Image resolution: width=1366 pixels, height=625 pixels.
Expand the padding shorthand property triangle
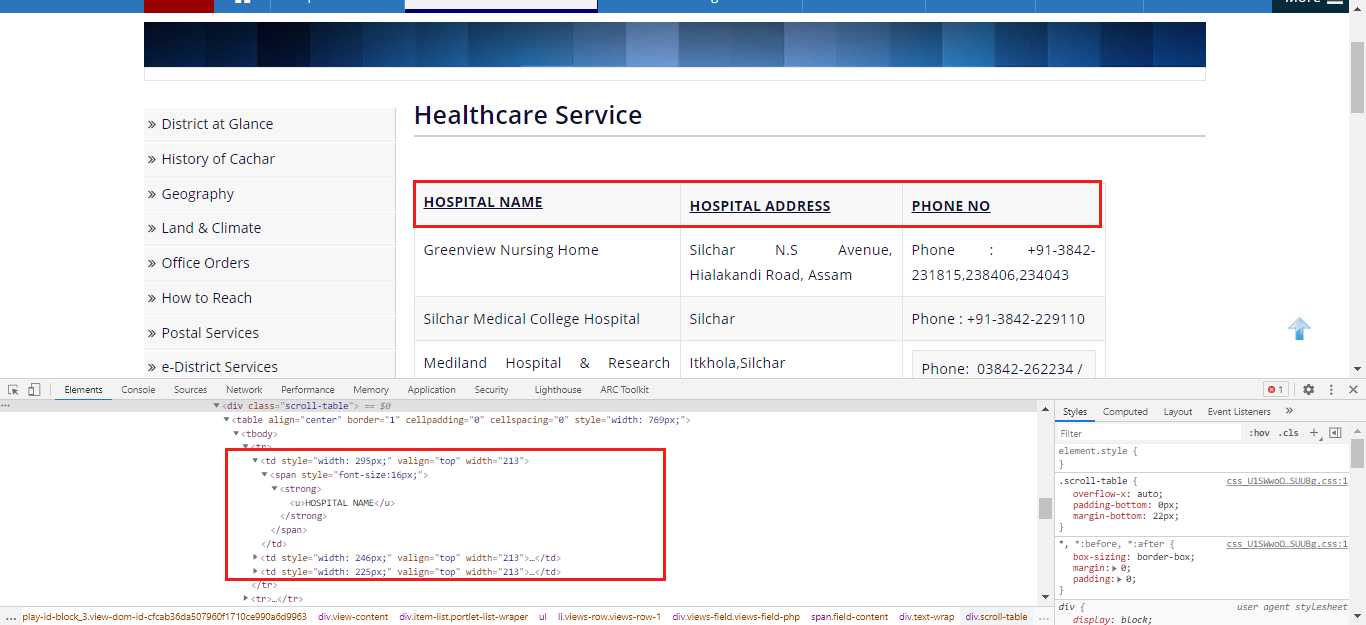(x=1120, y=579)
